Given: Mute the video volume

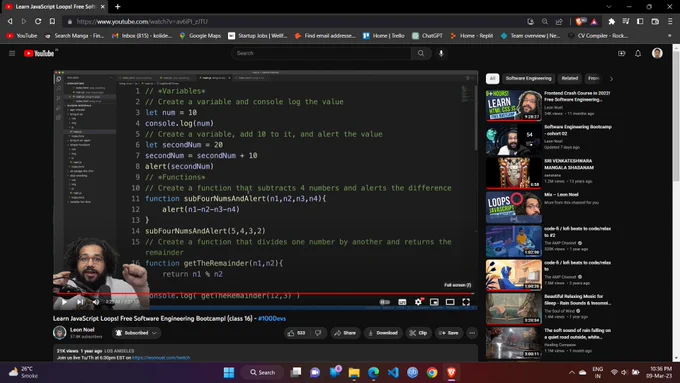Looking at the screenshot, I should 96,302.
